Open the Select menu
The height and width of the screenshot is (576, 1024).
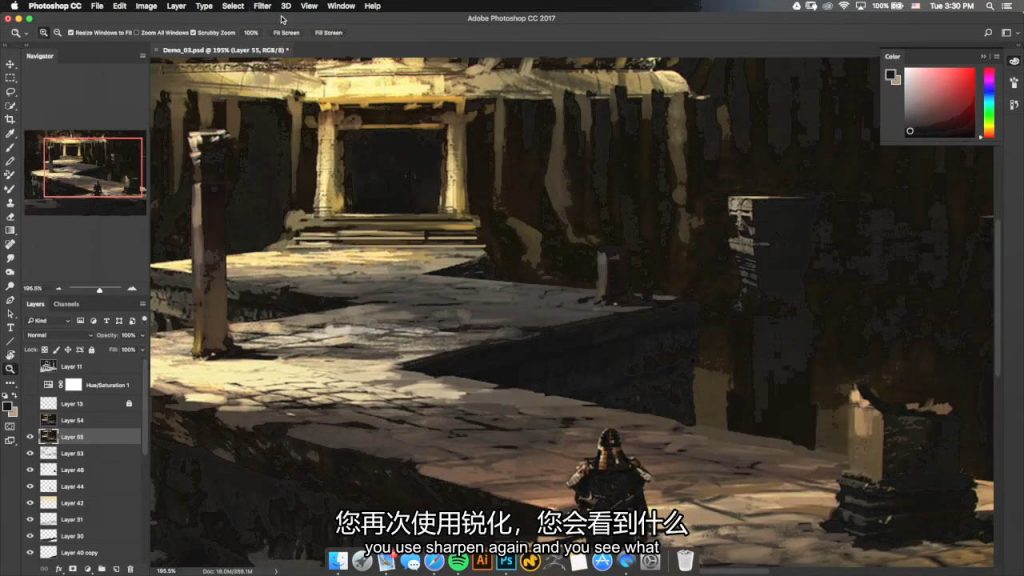(x=232, y=6)
